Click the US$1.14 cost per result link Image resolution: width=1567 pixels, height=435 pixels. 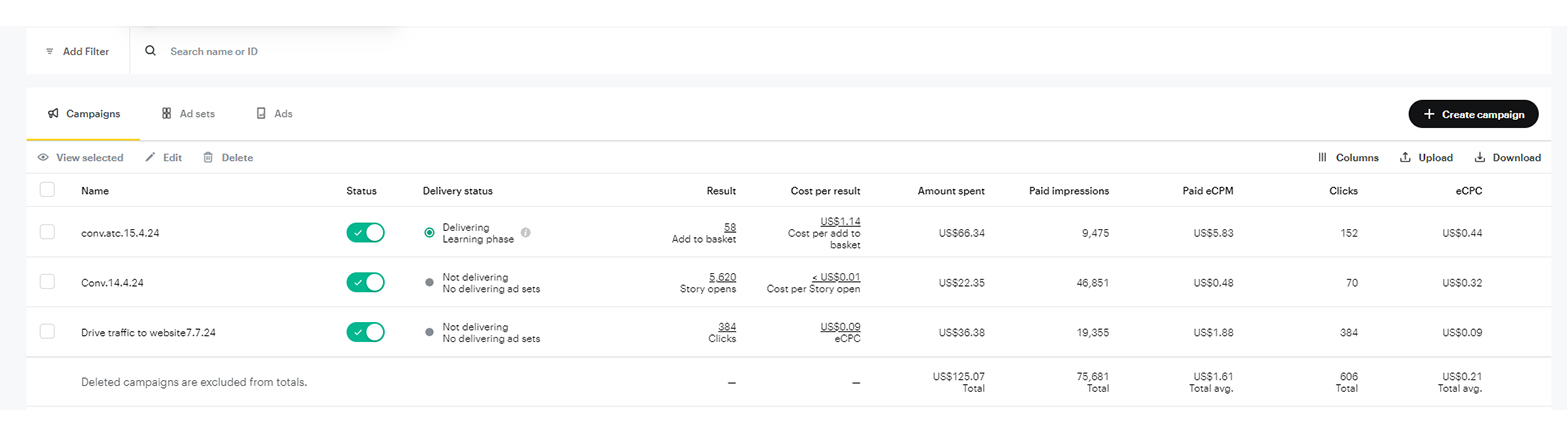[x=840, y=221]
